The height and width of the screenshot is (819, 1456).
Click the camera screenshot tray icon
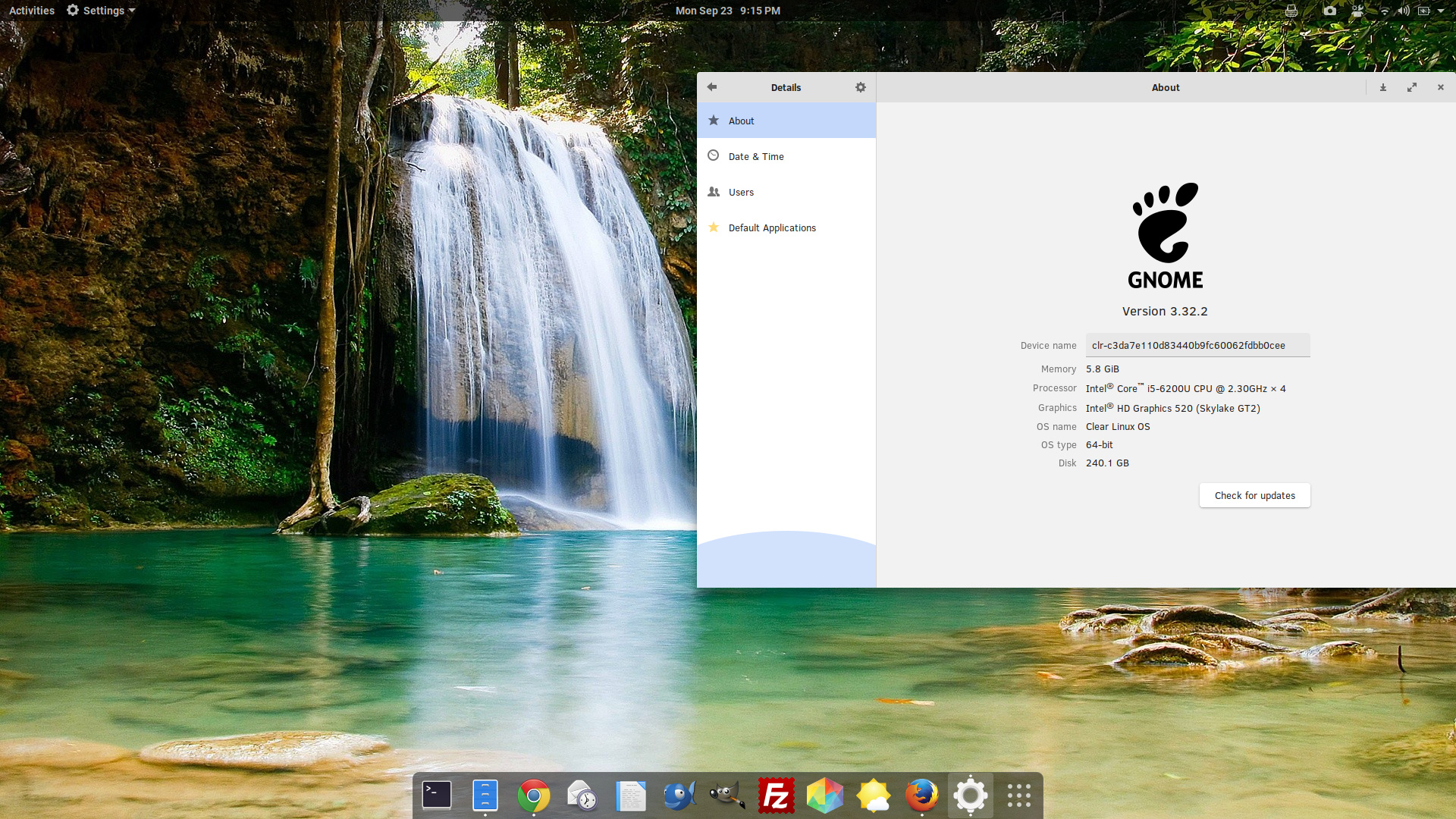(x=1329, y=11)
